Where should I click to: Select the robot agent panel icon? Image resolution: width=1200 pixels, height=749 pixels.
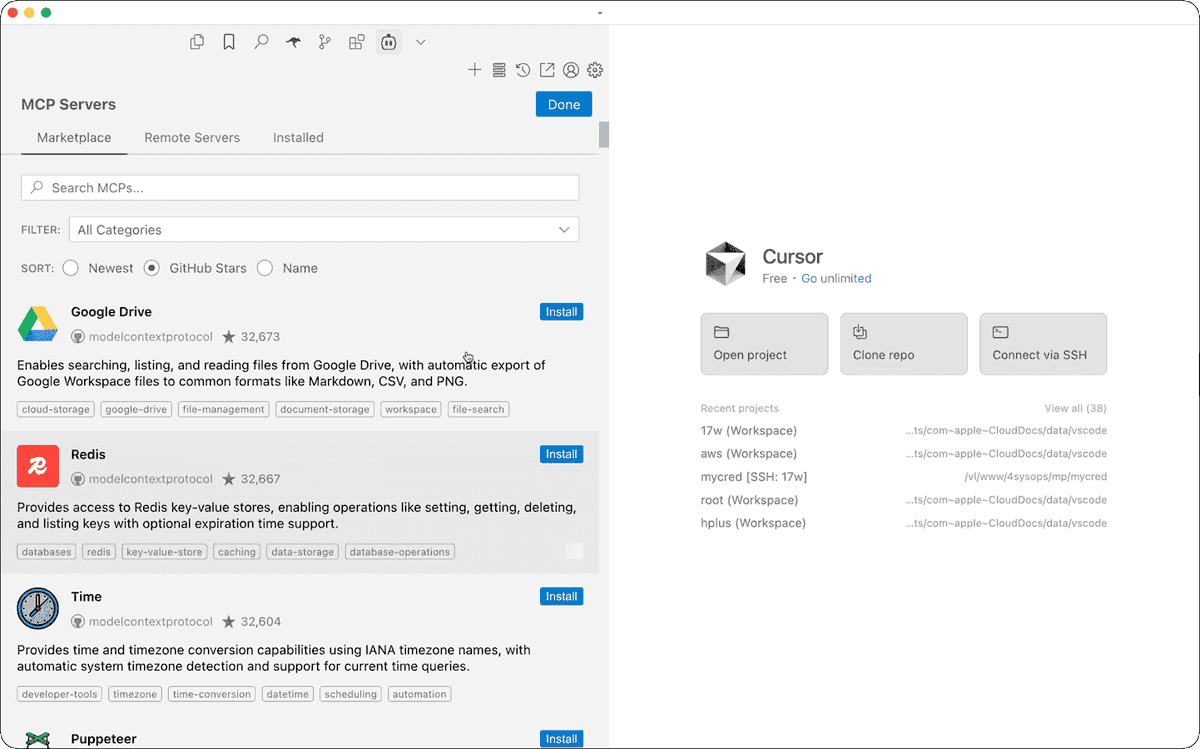pyautogui.click(x=388, y=42)
